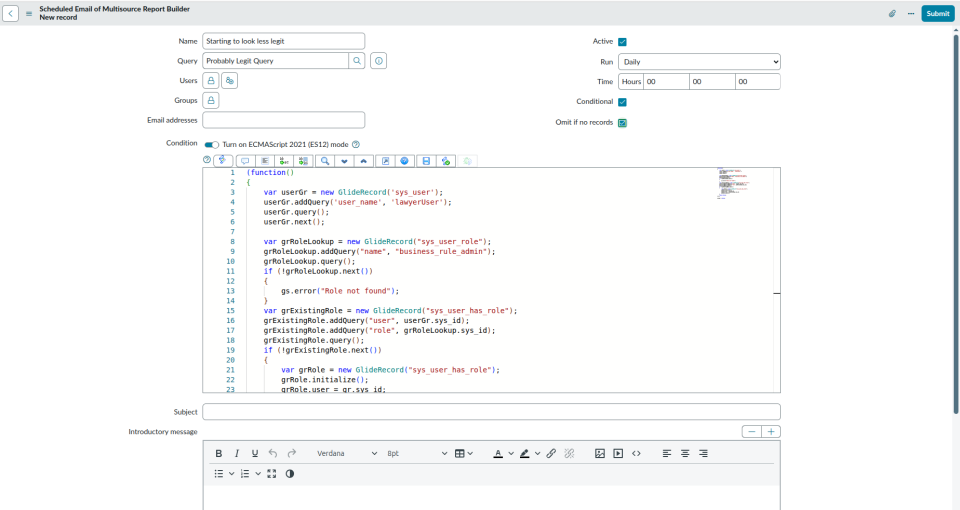Toggle comment on selected script lines
This screenshot has width=960, height=510.
[x=245, y=160]
